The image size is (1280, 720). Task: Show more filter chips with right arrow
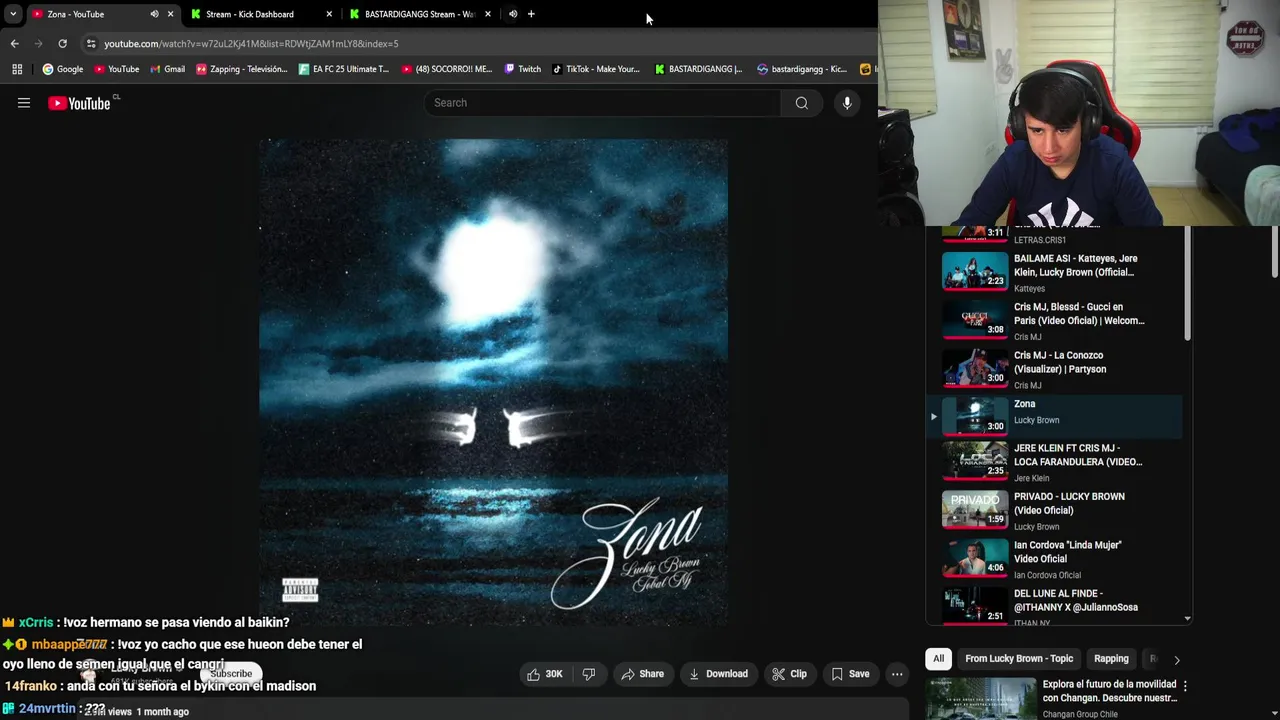1176,660
